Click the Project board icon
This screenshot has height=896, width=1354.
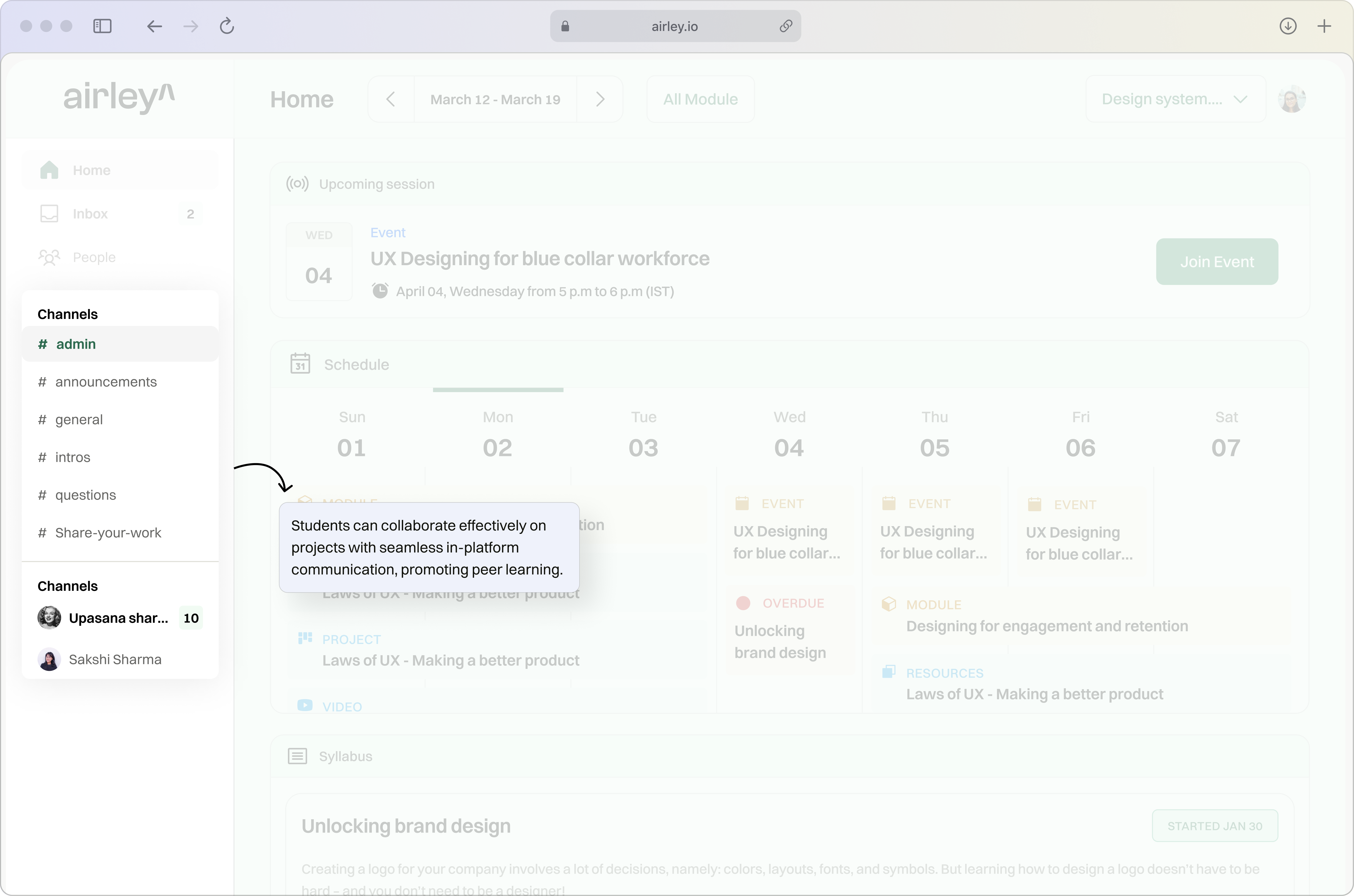305,638
